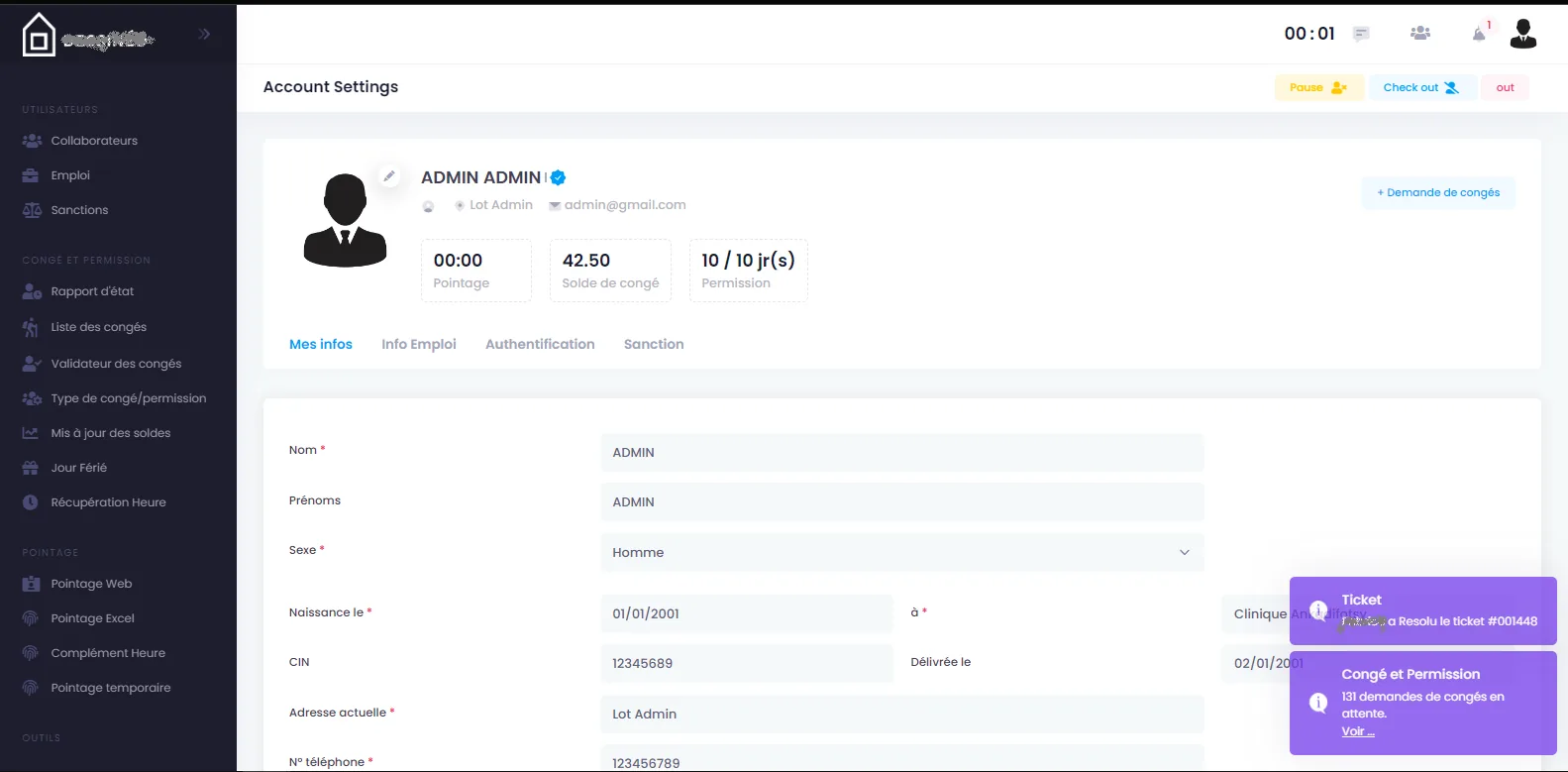
Task: Collapse the sidebar with double-chevron icon
Action: coord(204,34)
